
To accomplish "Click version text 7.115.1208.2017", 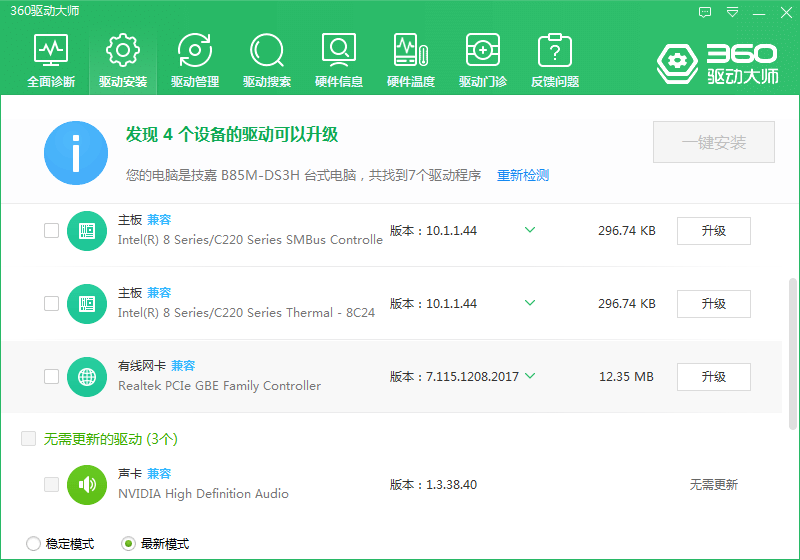I will pyautogui.click(x=472, y=377).
